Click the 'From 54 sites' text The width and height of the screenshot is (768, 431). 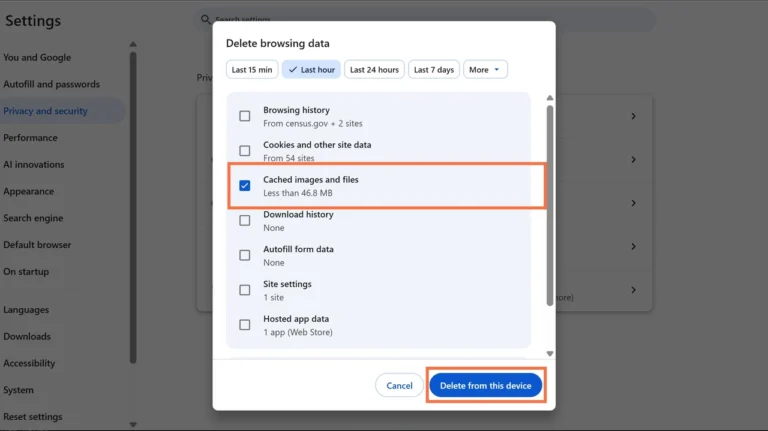288,158
